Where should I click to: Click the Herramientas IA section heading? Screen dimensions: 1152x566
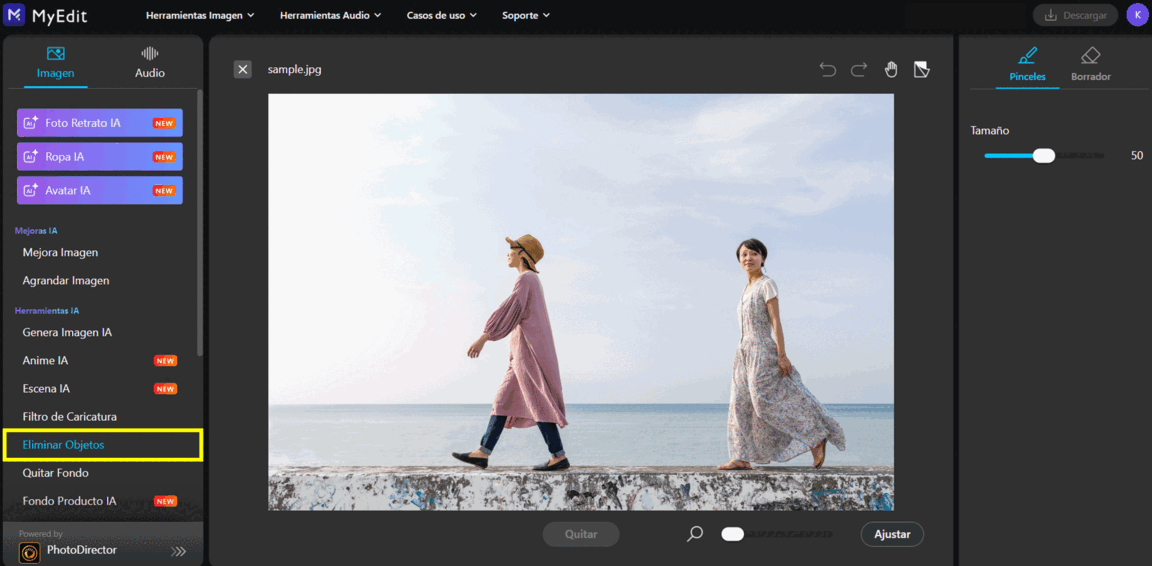point(47,311)
